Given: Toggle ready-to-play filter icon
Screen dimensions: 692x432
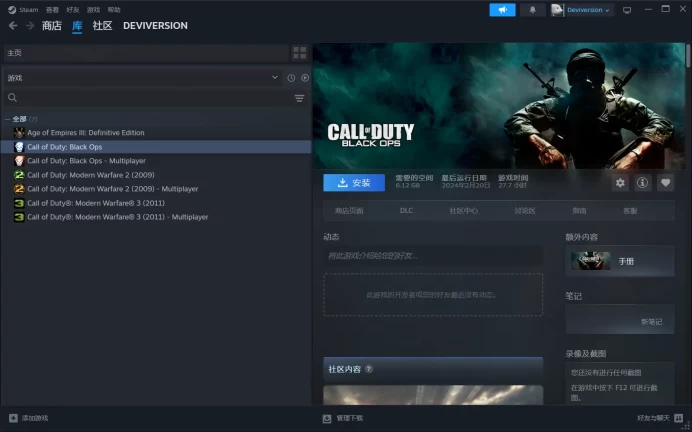Looking at the screenshot, I should (305, 78).
